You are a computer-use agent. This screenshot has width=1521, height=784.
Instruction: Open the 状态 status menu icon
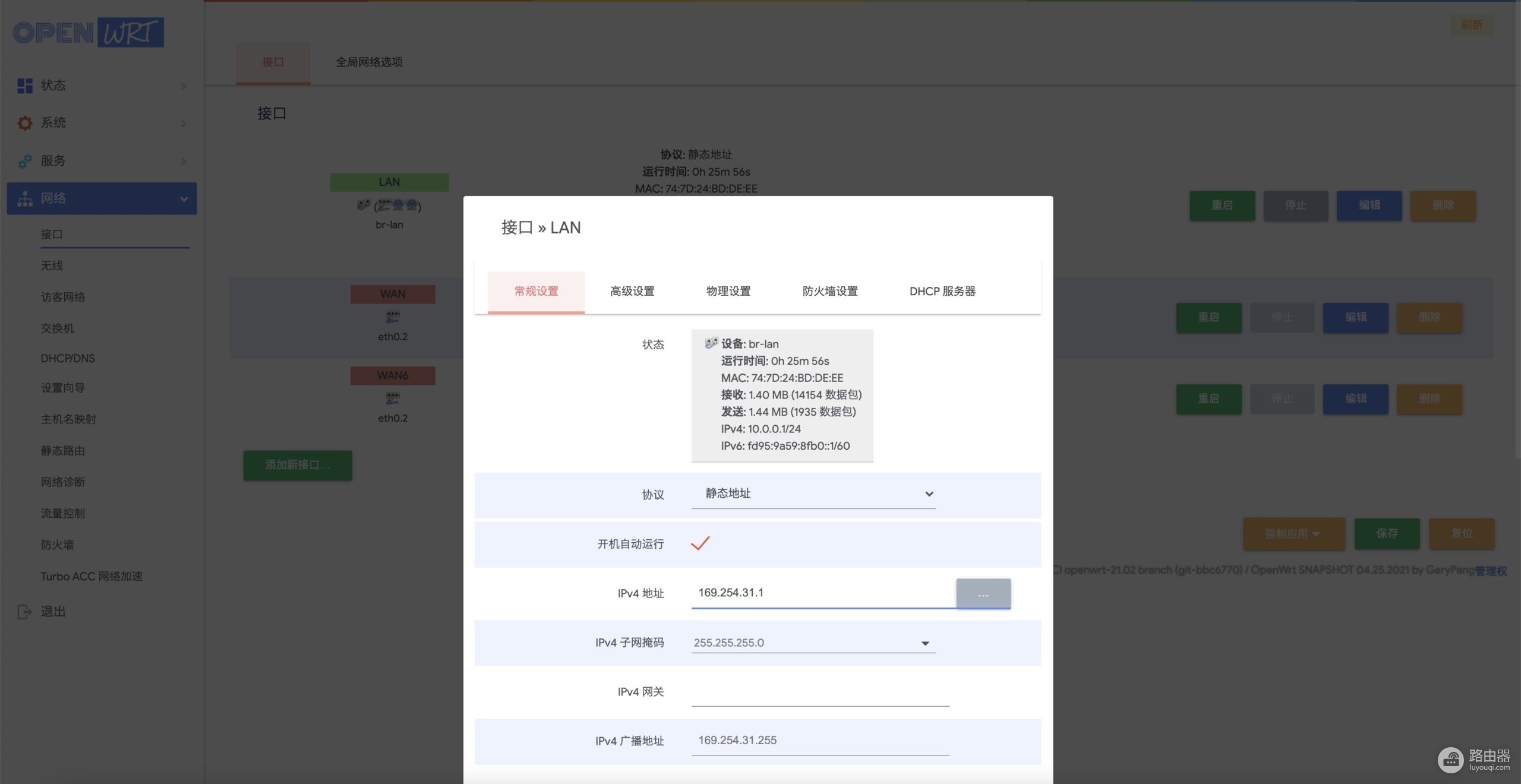[x=25, y=86]
